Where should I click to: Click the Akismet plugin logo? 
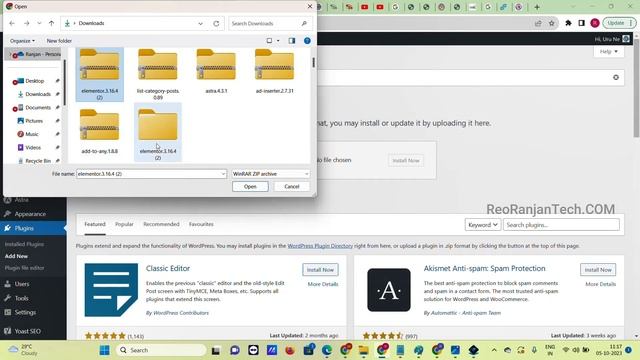389,290
